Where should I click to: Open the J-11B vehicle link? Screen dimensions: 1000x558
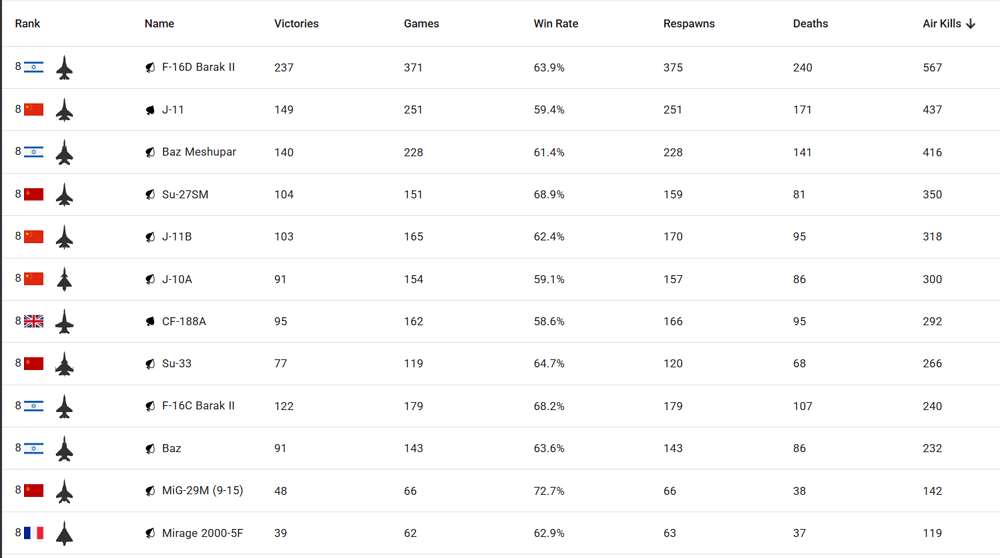[177, 237]
